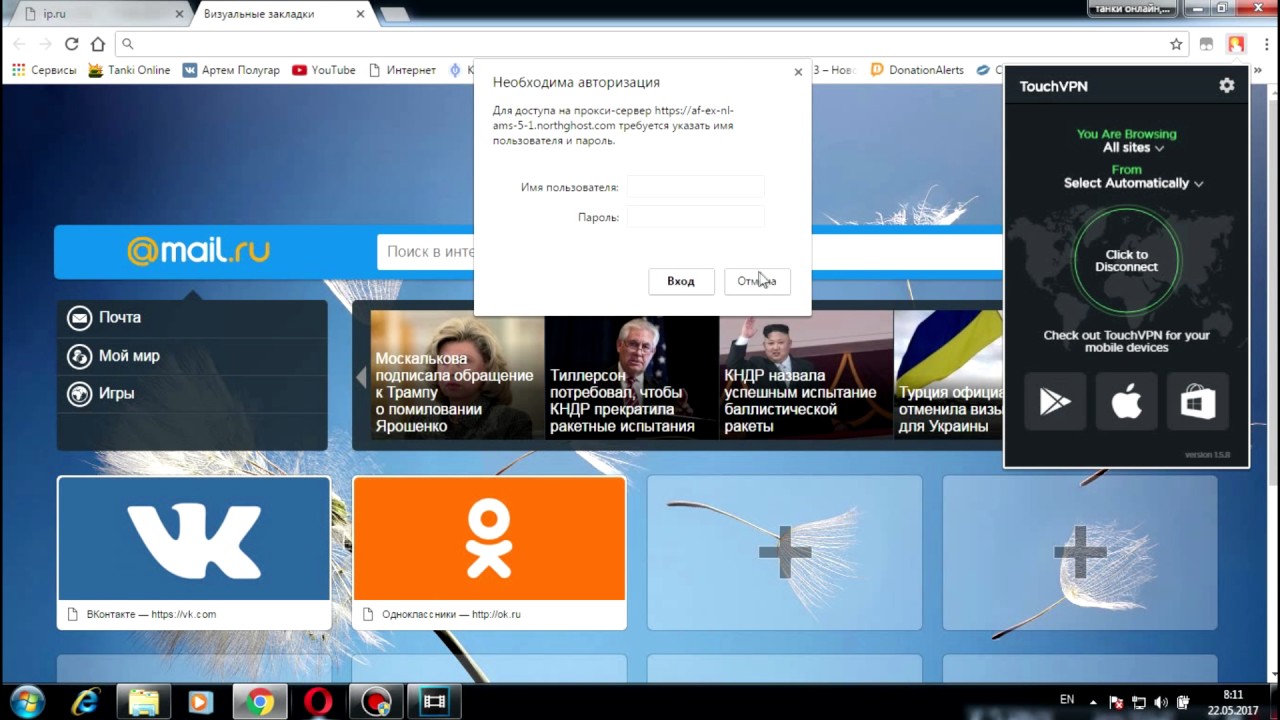This screenshot has height=720, width=1280.
Task: Open the Артем Полугар bookmark
Action: pyautogui.click(x=231, y=70)
